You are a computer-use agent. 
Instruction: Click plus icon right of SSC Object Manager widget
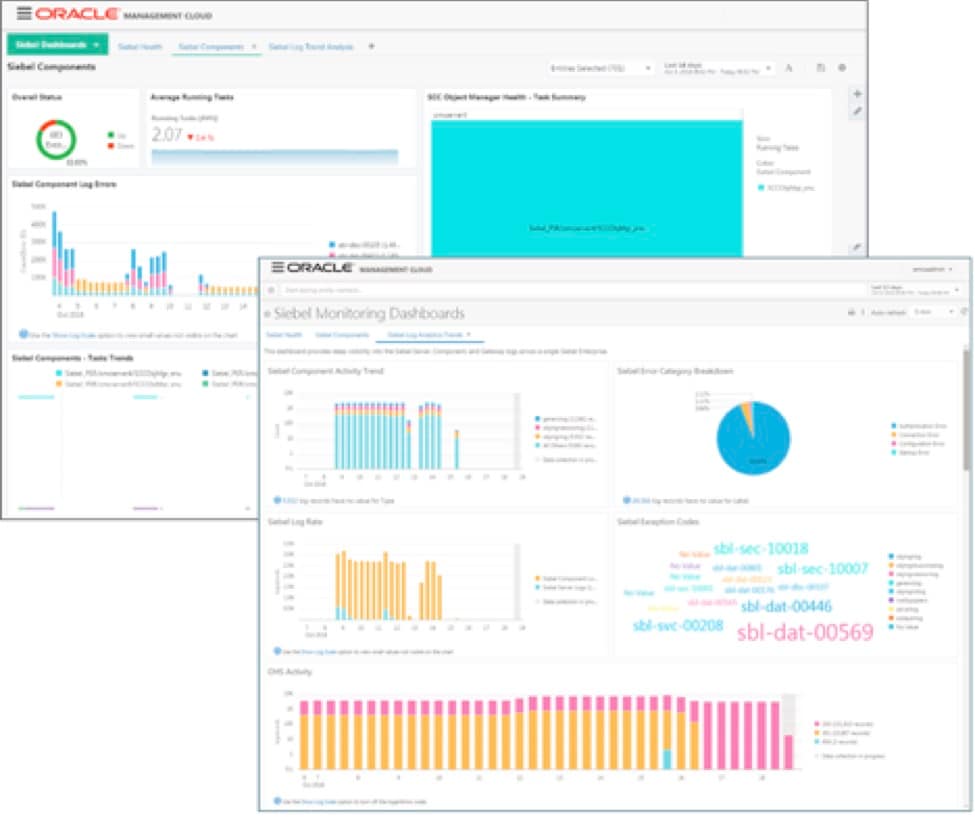click(x=857, y=94)
